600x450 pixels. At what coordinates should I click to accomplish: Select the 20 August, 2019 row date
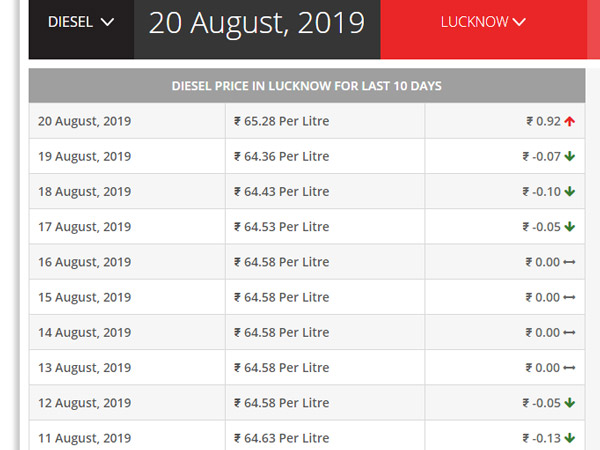click(85, 121)
